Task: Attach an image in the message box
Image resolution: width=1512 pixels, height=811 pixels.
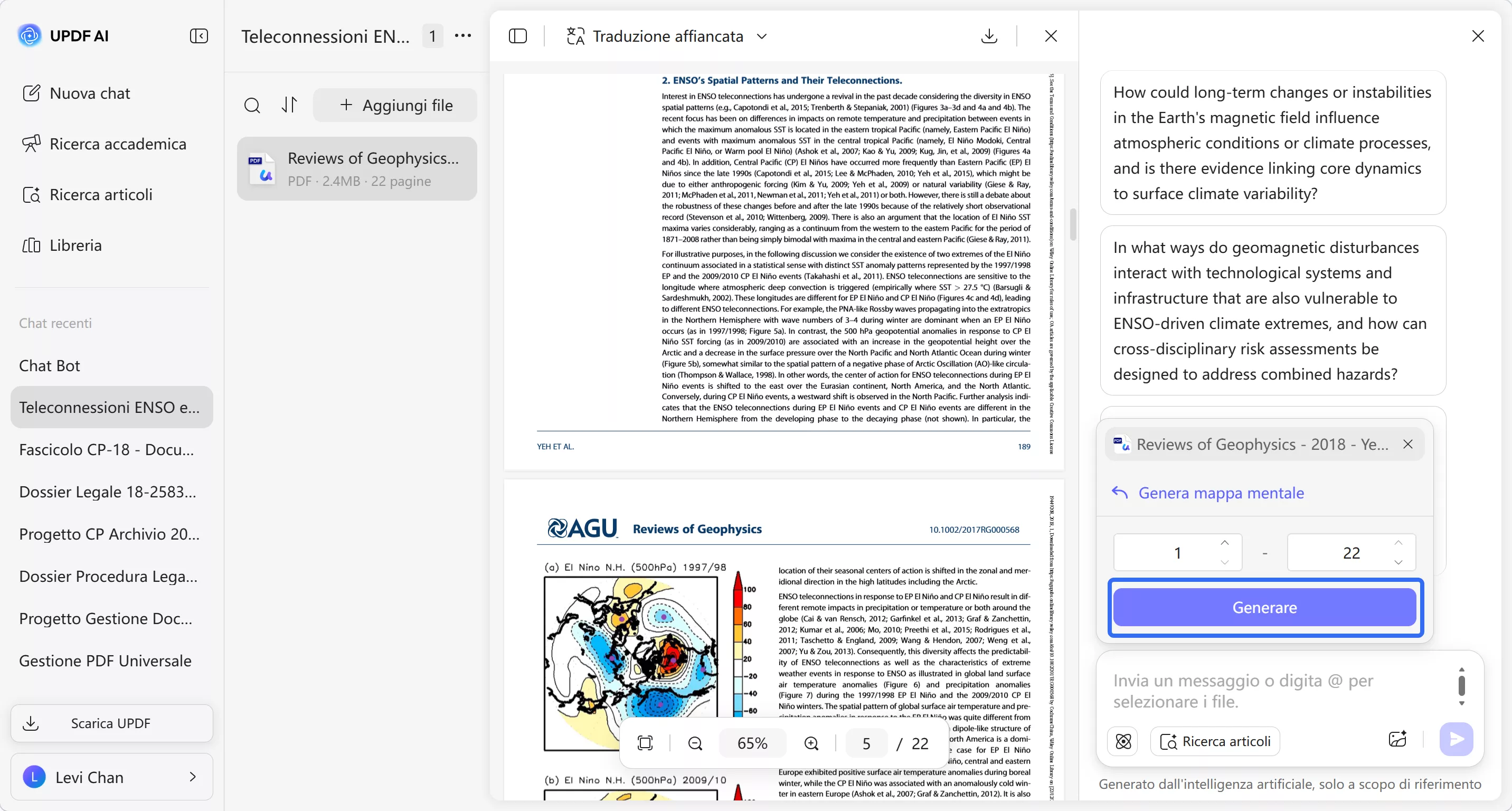Action: [x=1397, y=740]
